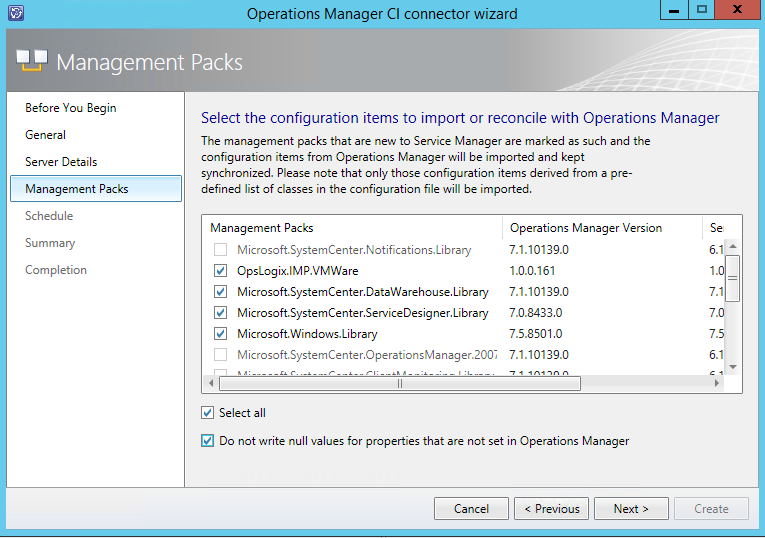Open the General wizard step
This screenshot has height=538, width=765.
(x=46, y=135)
